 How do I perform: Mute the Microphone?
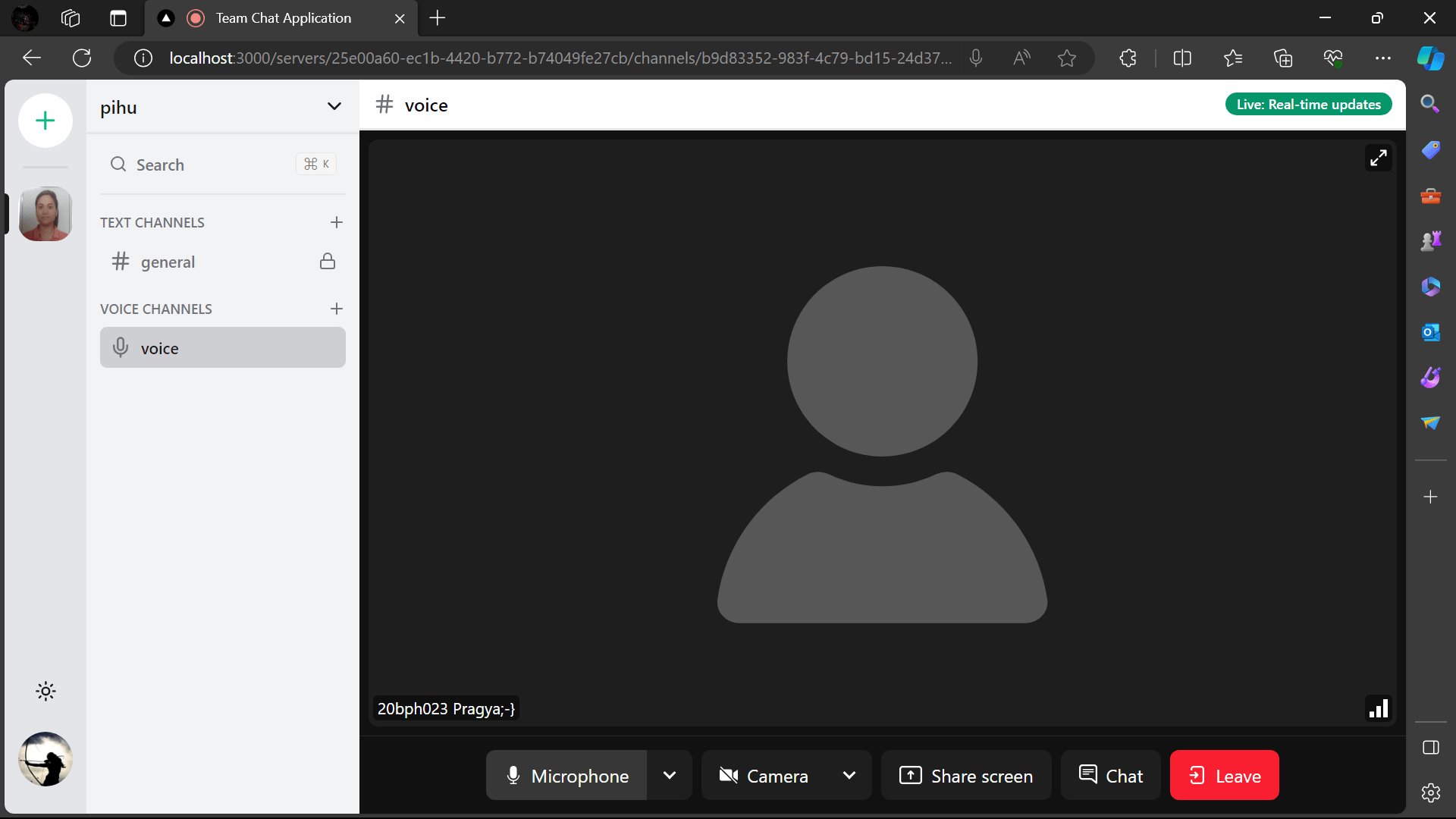[x=566, y=776]
